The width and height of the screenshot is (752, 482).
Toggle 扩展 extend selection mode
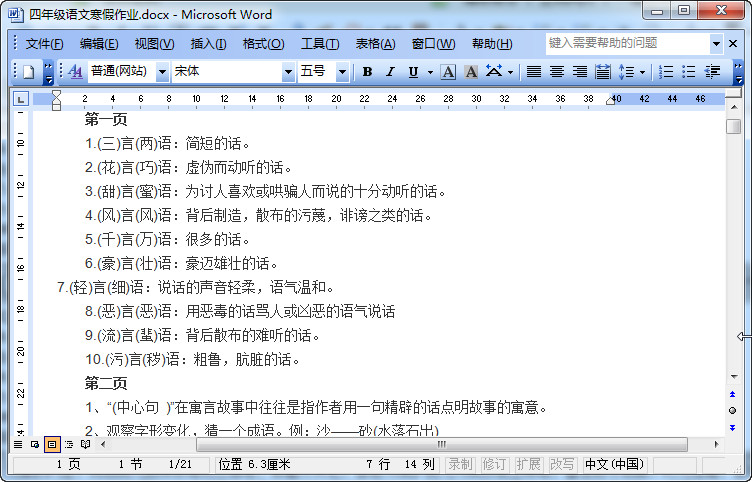coord(528,464)
